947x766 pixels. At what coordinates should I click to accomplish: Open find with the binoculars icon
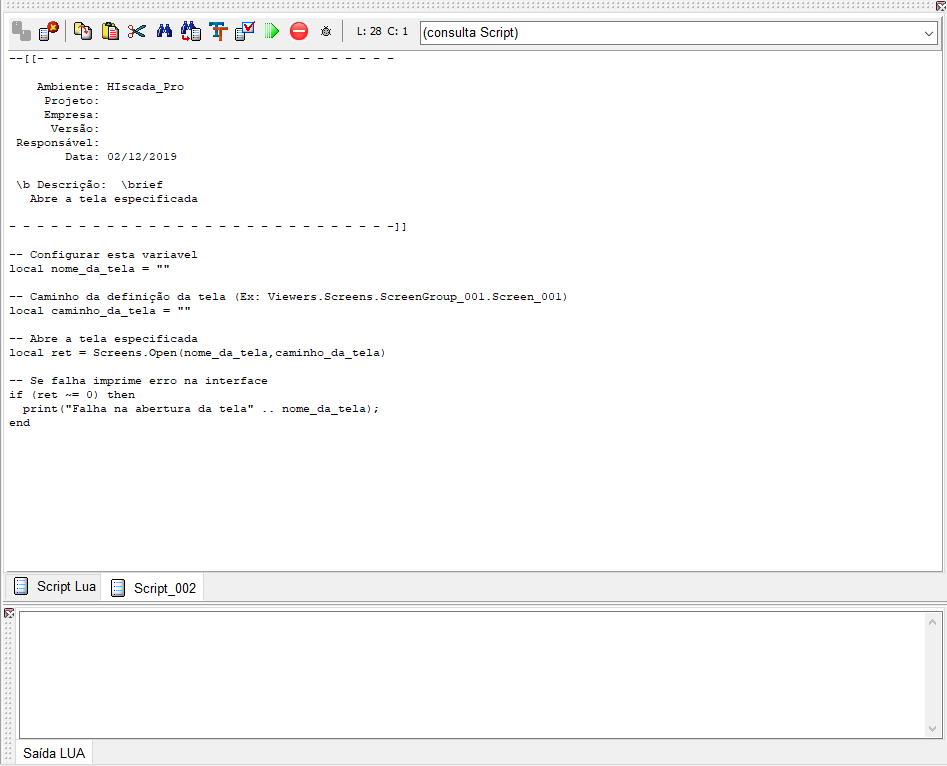tap(164, 31)
